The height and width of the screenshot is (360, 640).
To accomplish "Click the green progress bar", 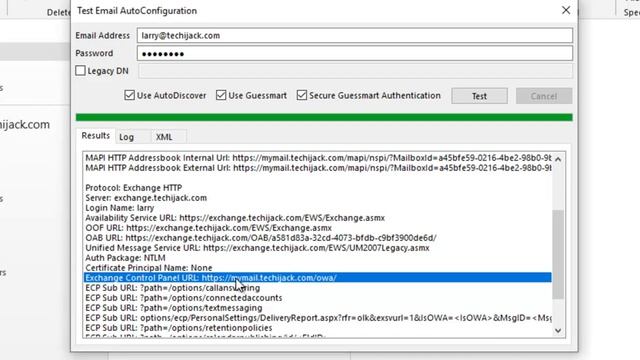I will coord(324,118).
